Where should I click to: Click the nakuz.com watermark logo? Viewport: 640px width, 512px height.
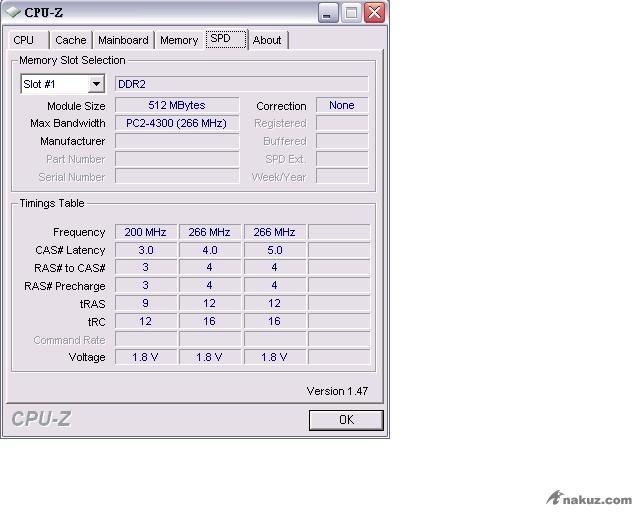click(589, 498)
